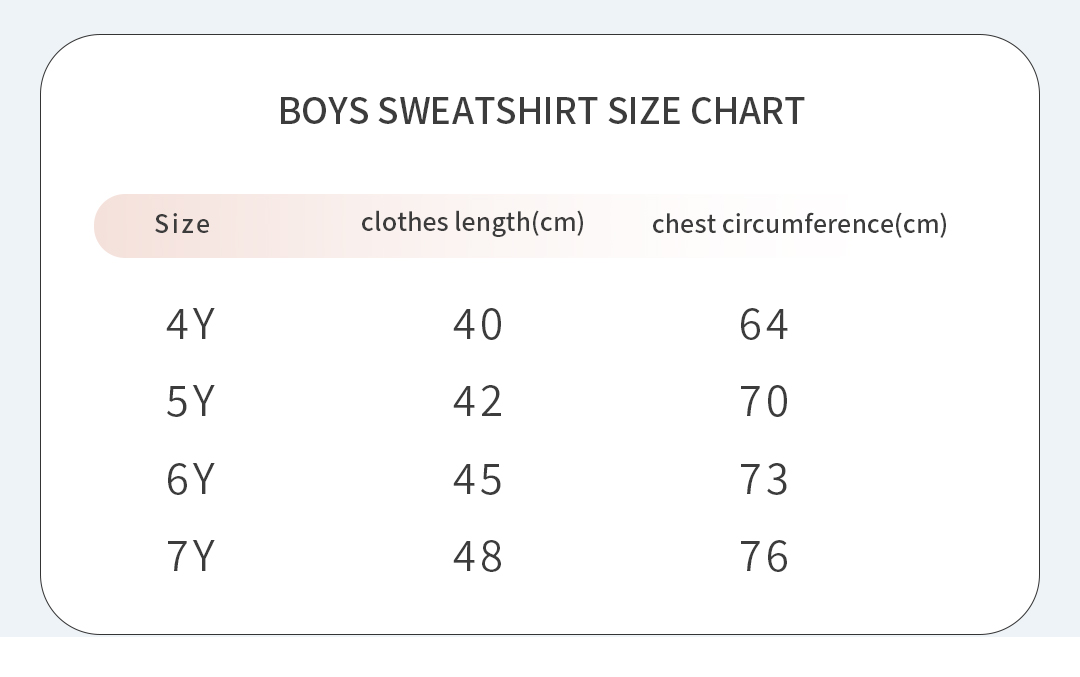Select chest circumference value 73
1080x677 pixels.
tap(764, 479)
